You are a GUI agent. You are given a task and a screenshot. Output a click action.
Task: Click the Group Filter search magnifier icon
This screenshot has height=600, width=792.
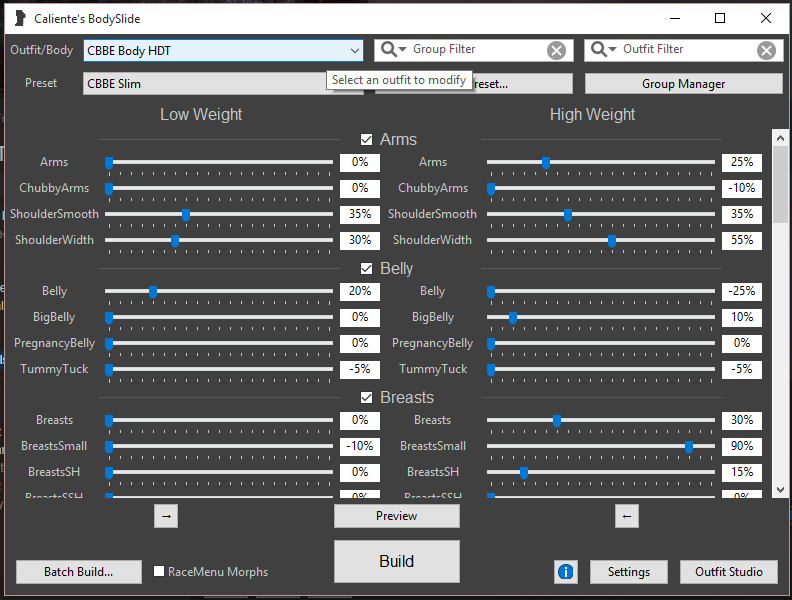388,49
